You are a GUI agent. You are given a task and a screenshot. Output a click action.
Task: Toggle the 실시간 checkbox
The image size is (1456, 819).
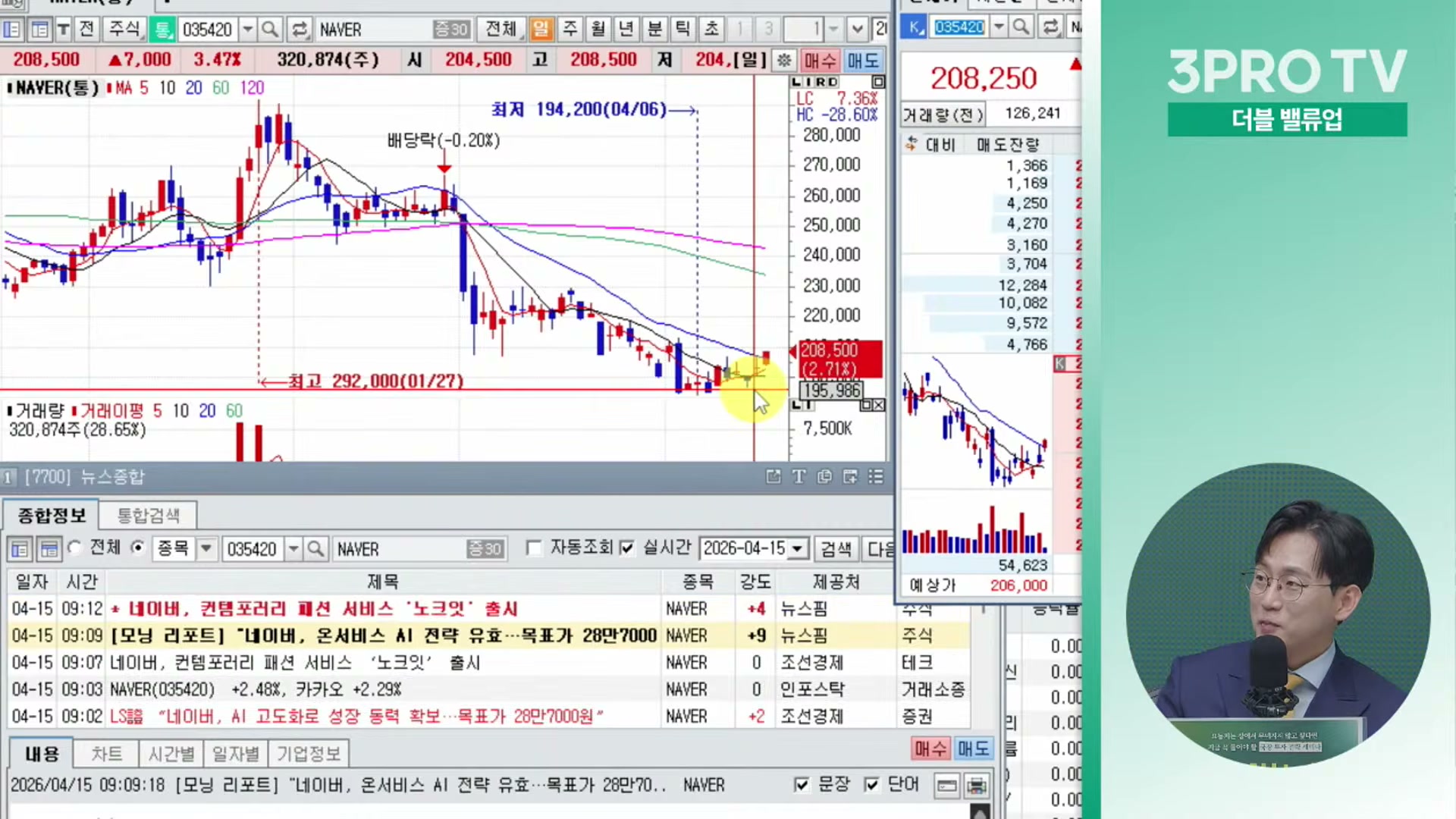[627, 548]
